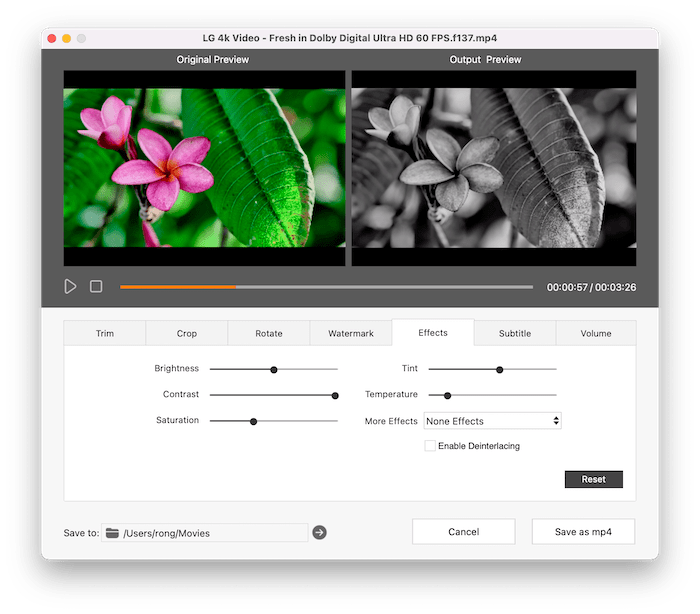Switch to the Trim tab

[105, 333]
